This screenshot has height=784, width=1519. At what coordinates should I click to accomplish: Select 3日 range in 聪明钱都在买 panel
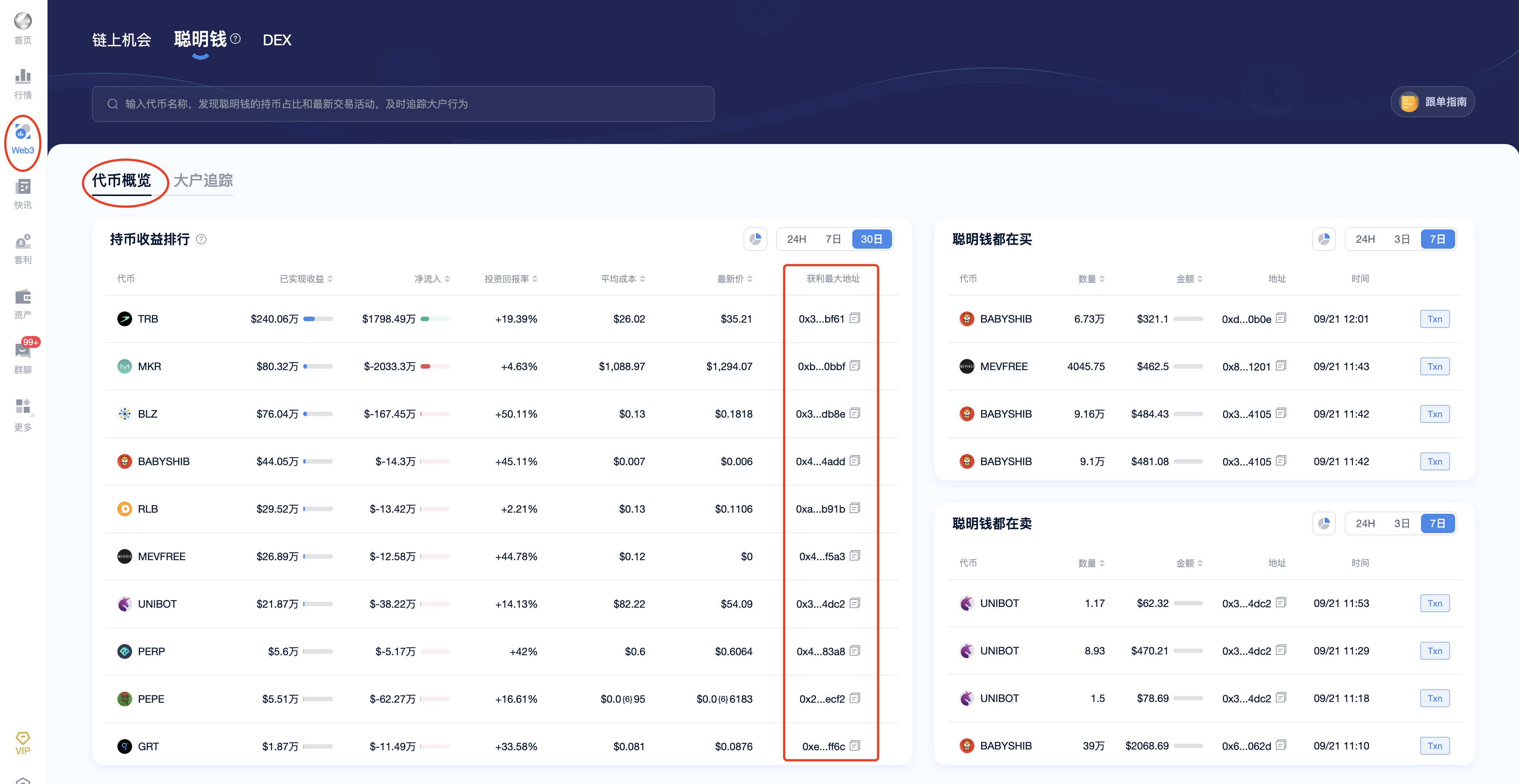1401,239
